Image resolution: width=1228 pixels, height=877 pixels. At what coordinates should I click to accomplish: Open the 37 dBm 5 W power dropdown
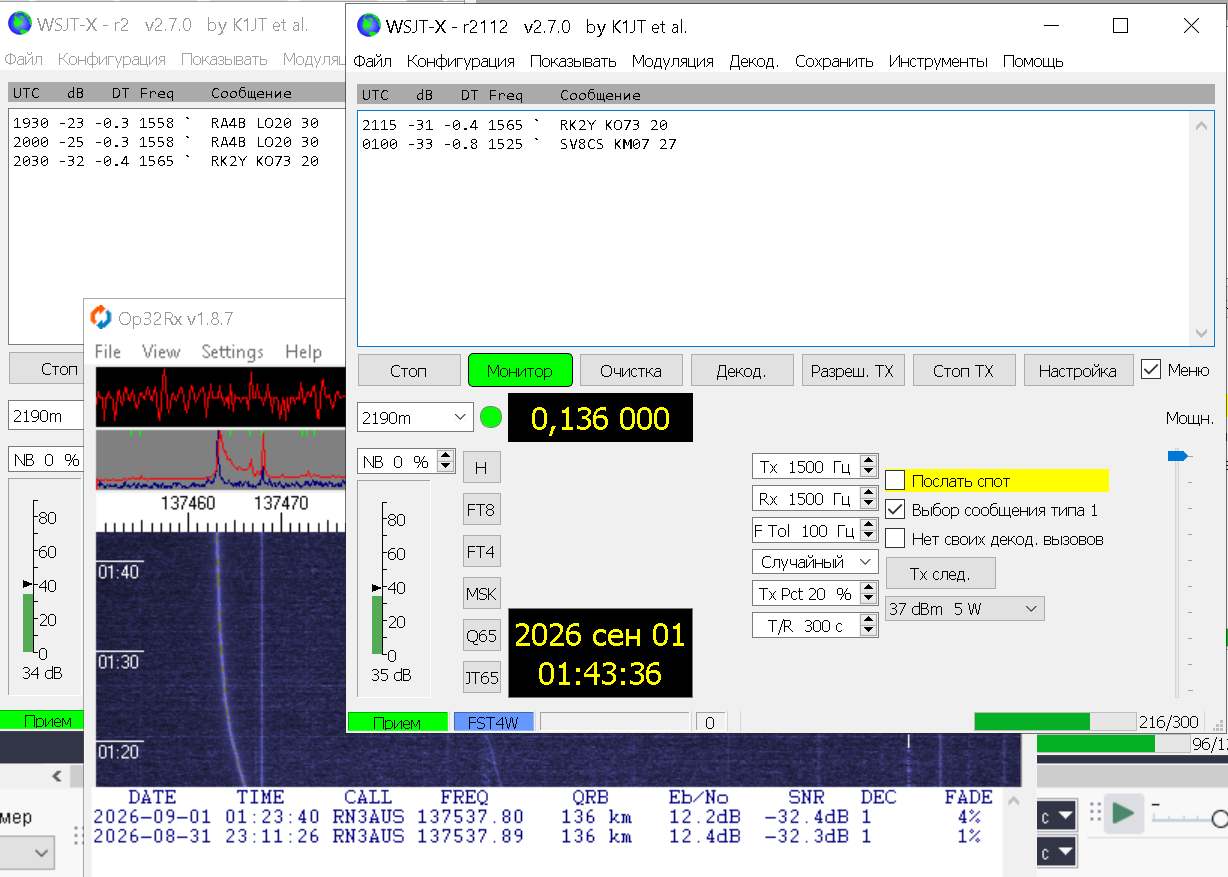click(x=965, y=608)
